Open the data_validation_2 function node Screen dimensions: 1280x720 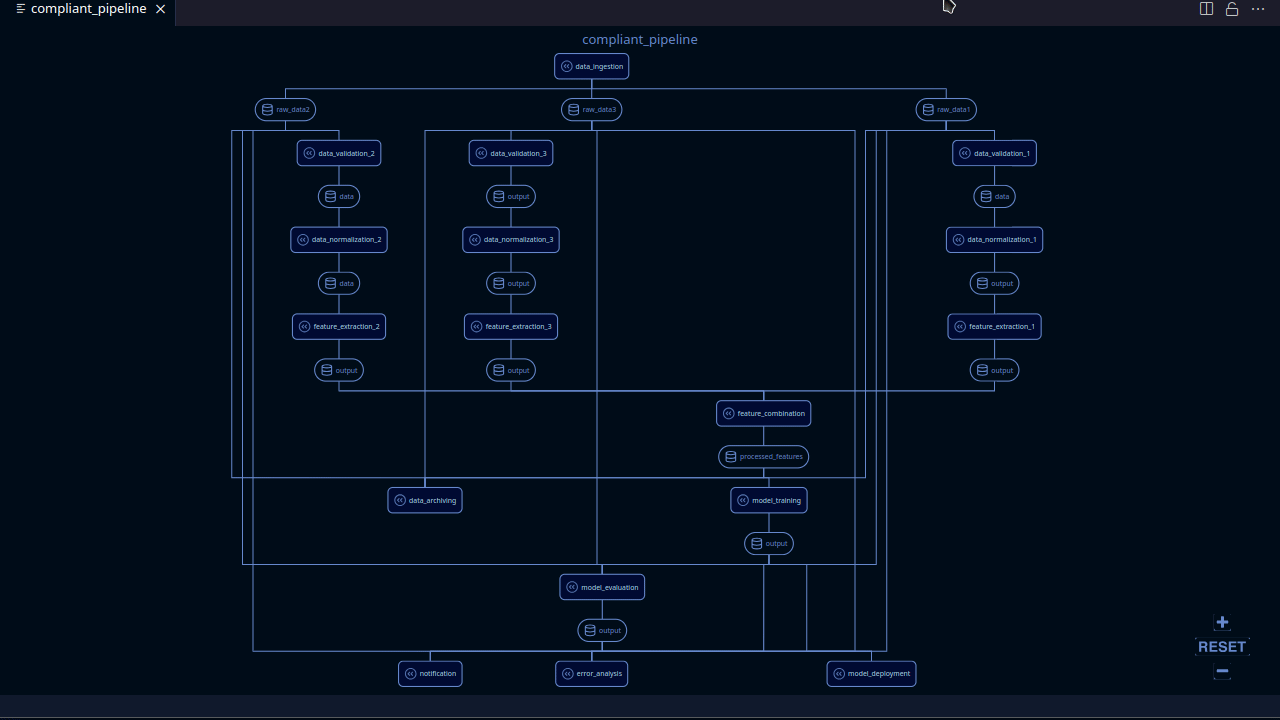coord(339,153)
